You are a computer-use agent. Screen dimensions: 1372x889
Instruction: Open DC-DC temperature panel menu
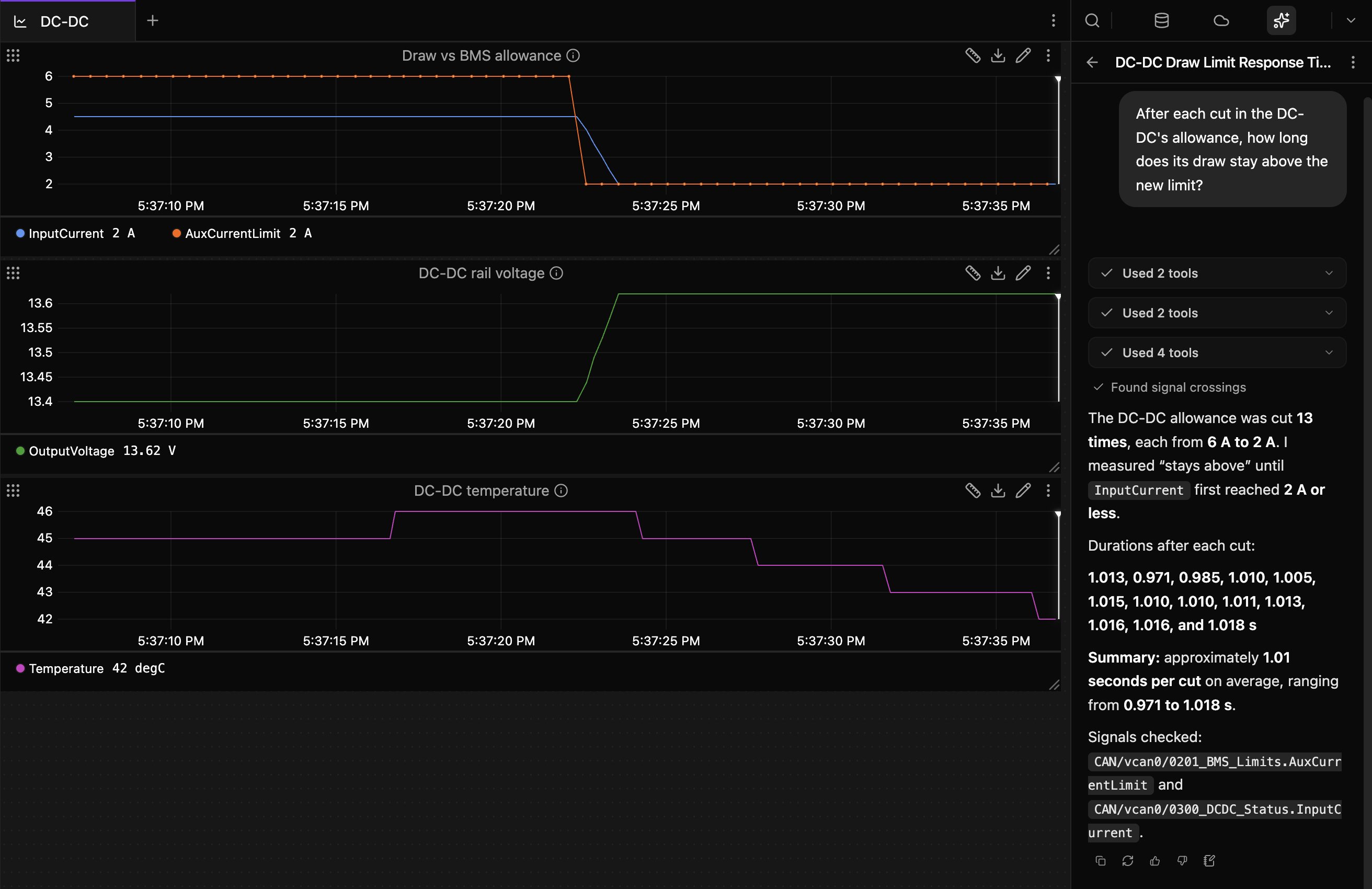[x=1048, y=490]
